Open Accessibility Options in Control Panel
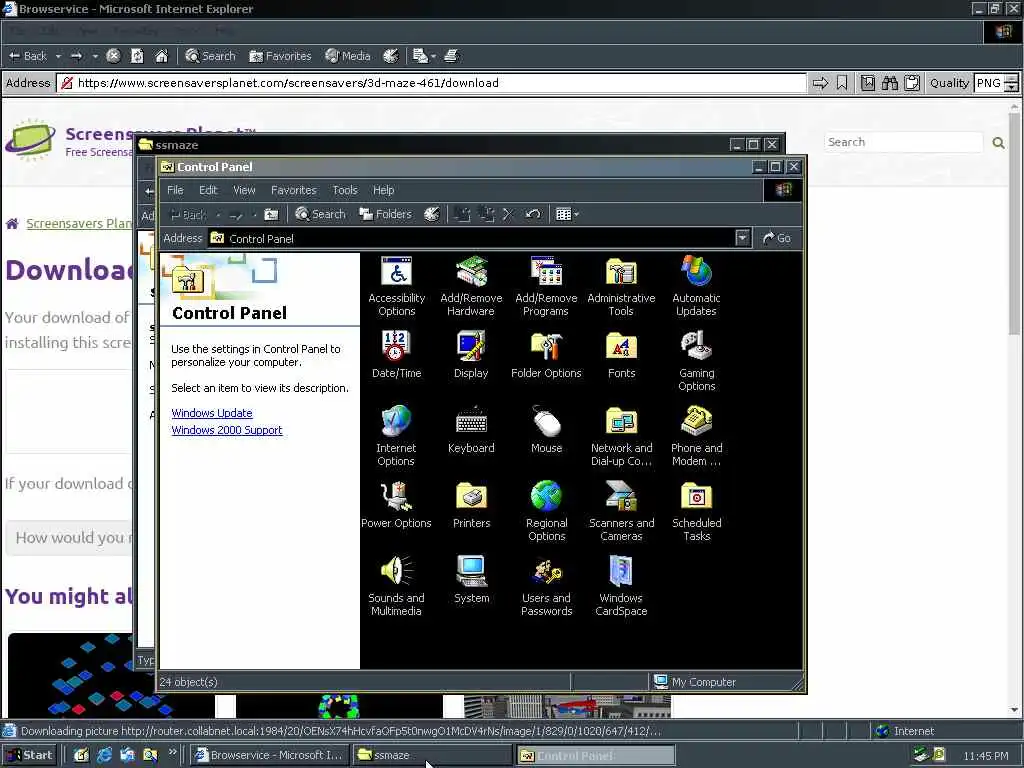 coord(396,286)
